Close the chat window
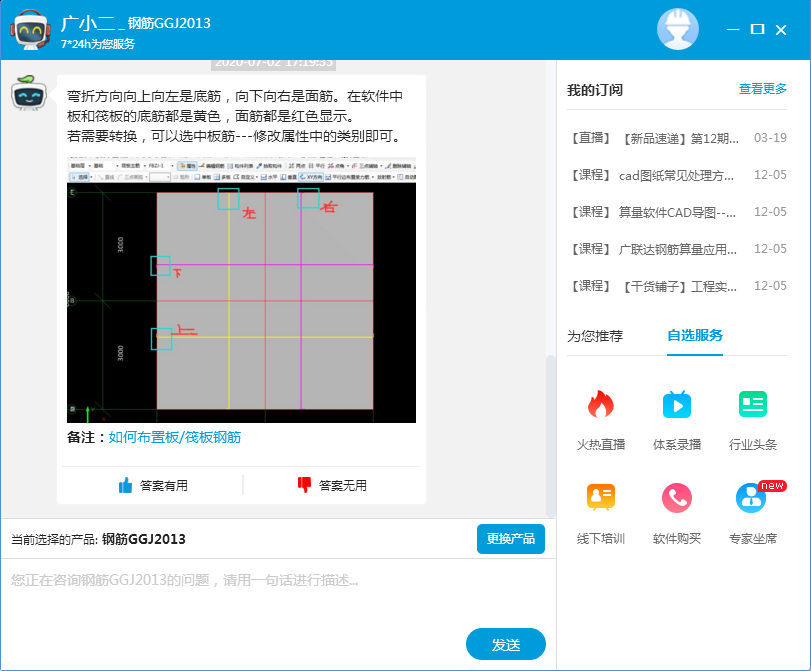 pos(781,30)
